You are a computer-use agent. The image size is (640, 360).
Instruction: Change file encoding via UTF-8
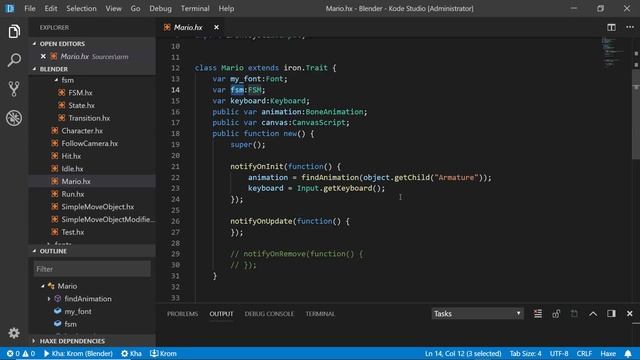pos(559,353)
